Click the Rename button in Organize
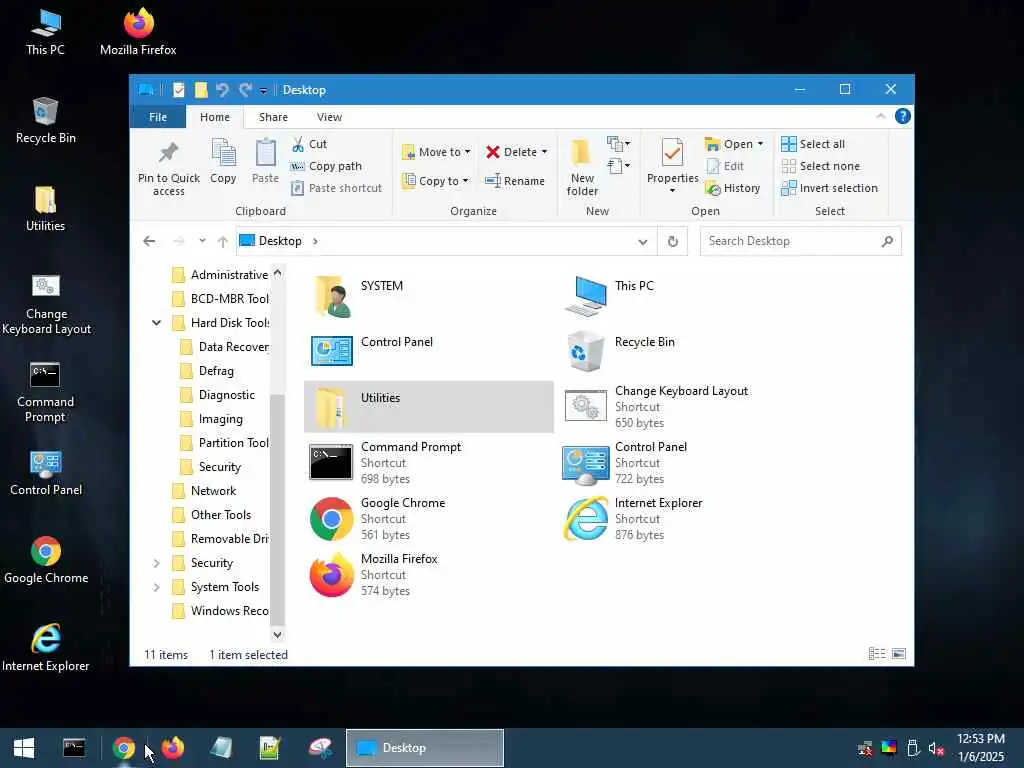 point(515,181)
